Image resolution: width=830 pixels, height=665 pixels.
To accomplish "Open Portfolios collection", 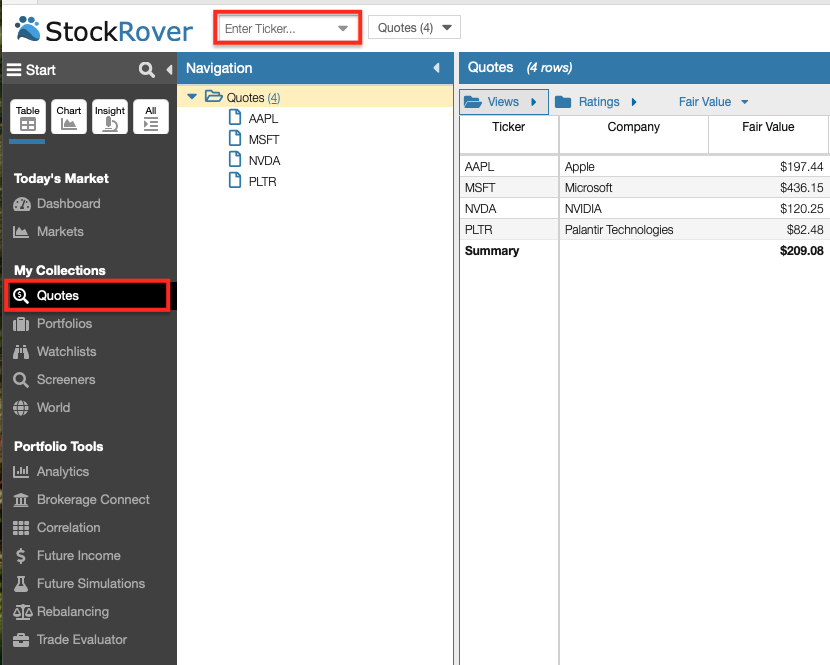I will [x=64, y=323].
